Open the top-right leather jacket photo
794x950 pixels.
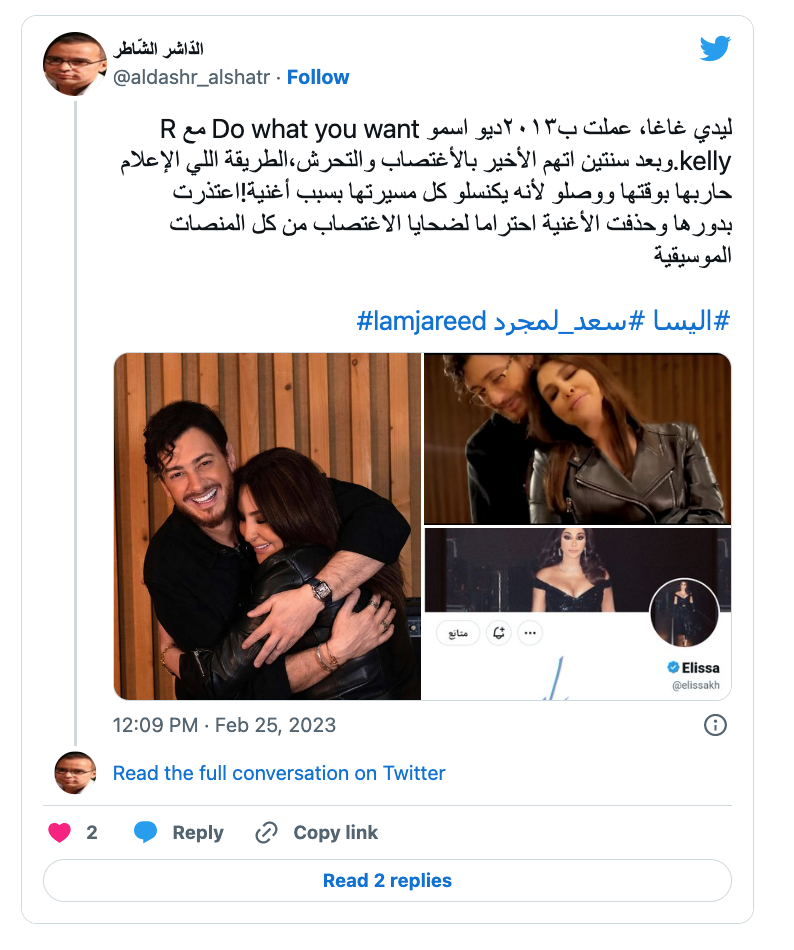click(x=577, y=439)
